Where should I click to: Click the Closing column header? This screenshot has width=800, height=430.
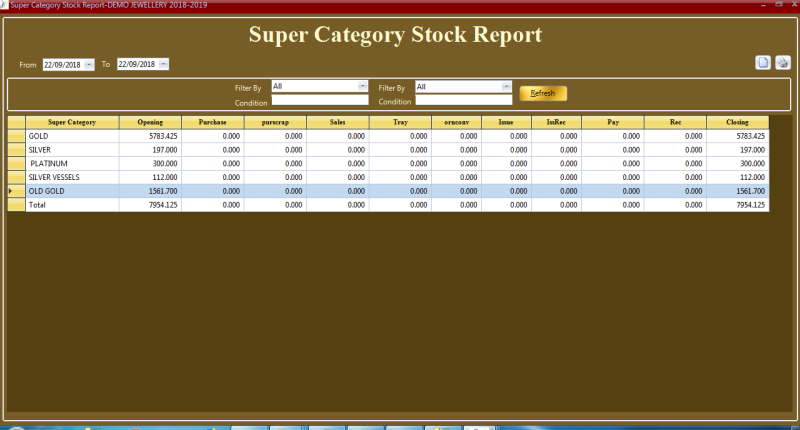coord(737,122)
